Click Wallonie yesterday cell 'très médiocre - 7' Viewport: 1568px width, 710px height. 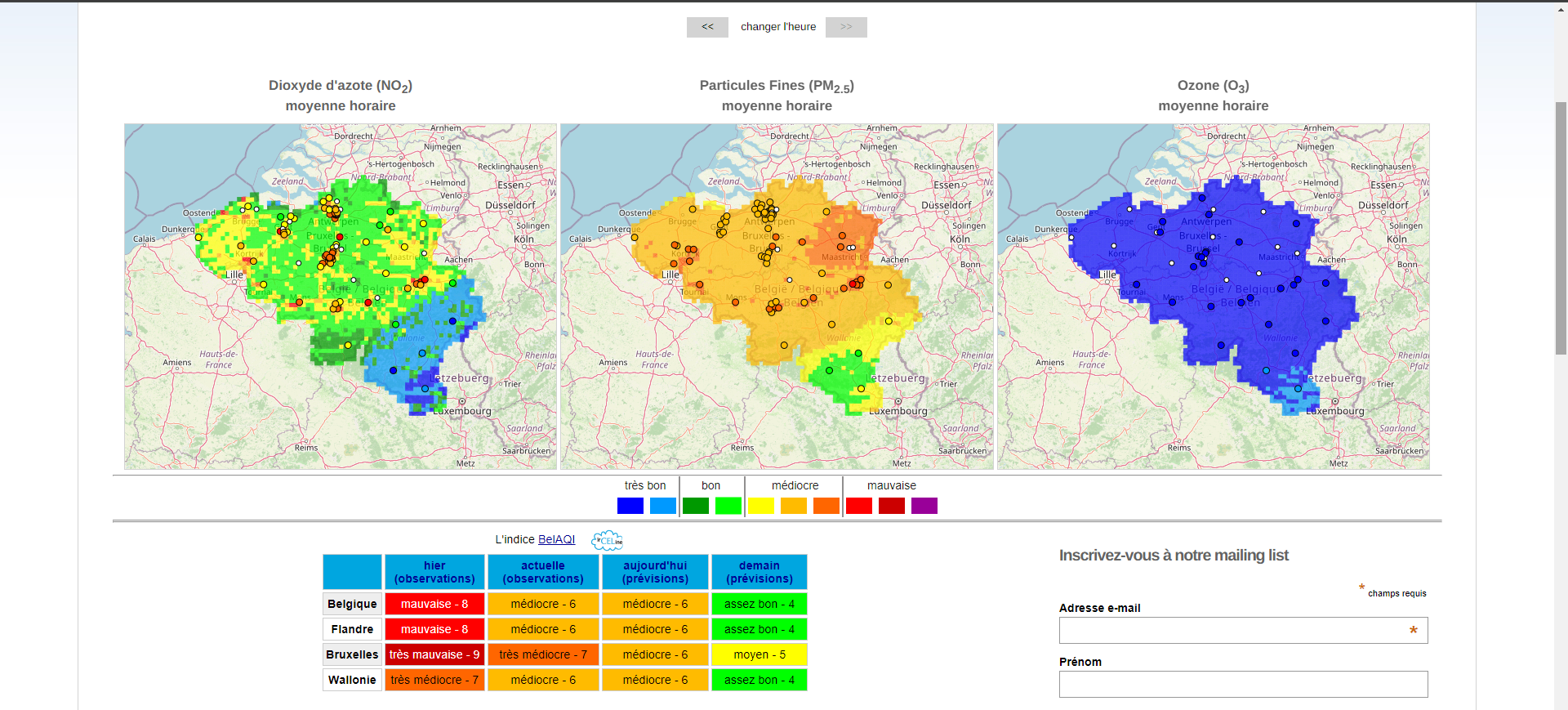pos(434,680)
